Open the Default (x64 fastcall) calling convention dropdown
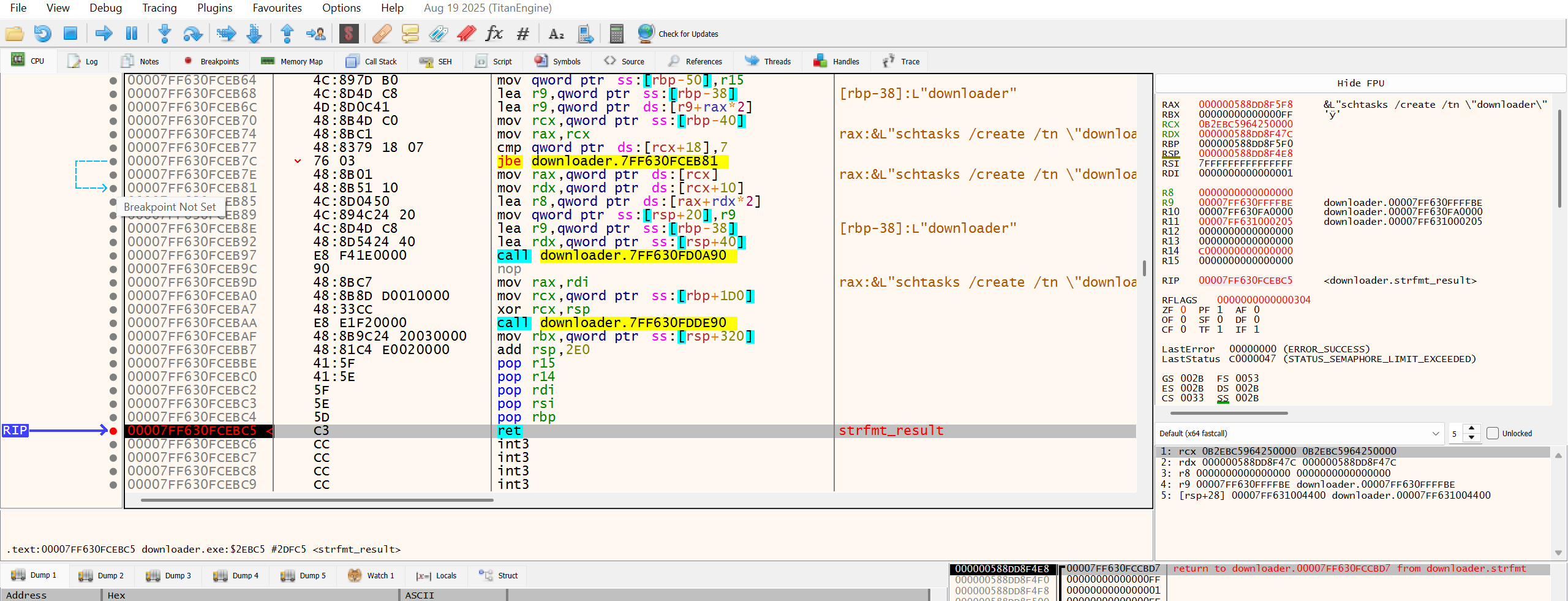Screen dimensions: 1568x601 coord(1300,433)
